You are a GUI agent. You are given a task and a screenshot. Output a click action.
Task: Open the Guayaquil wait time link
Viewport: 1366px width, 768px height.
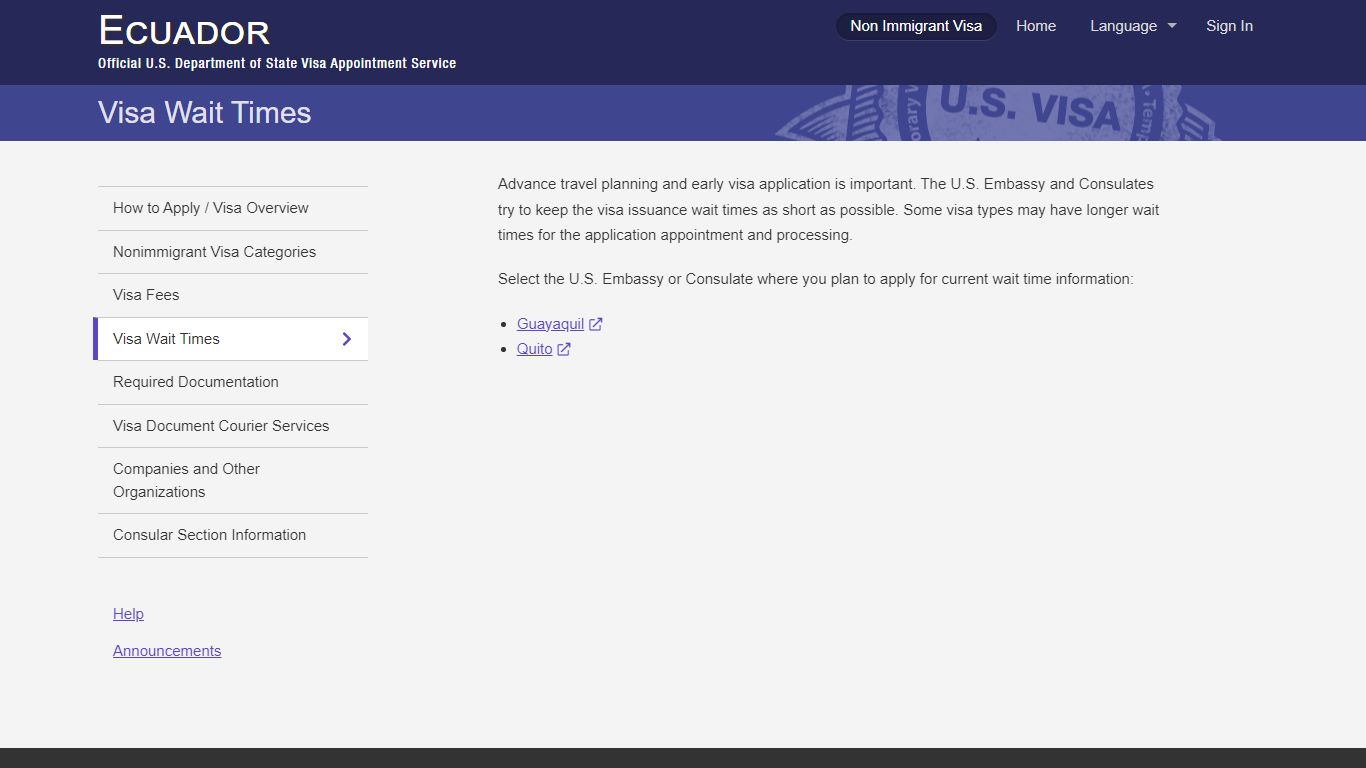pos(550,324)
